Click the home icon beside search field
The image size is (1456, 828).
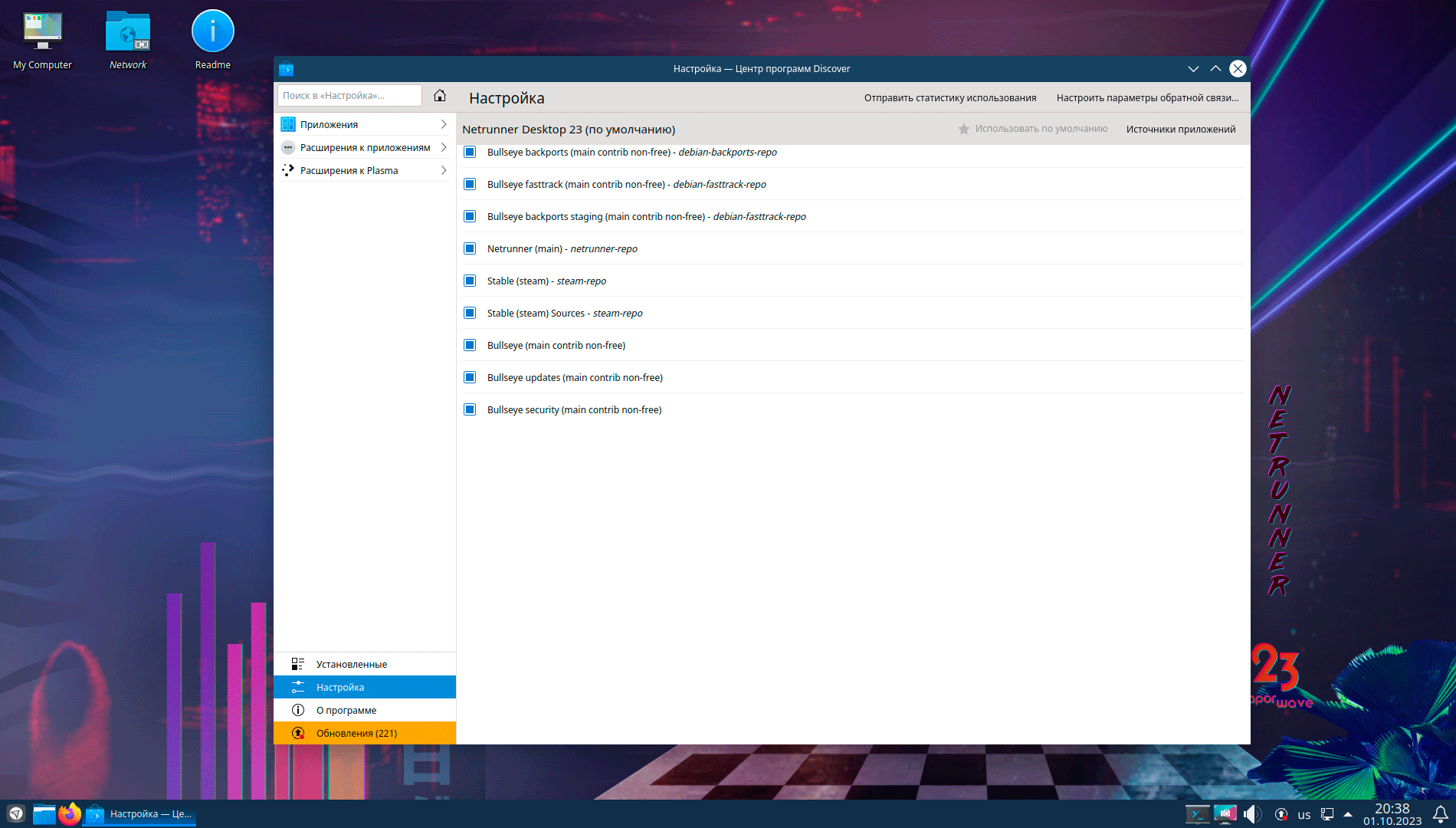click(x=440, y=96)
